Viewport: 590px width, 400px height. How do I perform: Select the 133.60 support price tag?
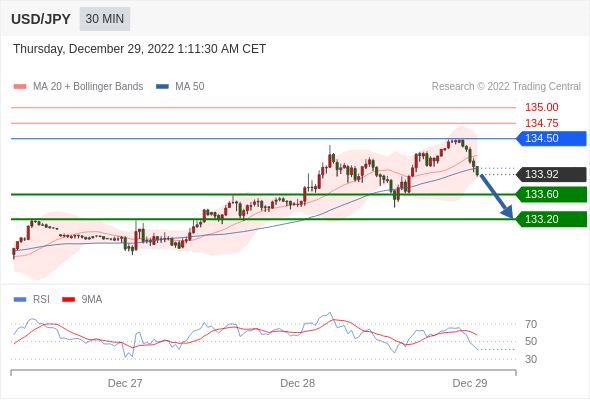(x=551, y=195)
